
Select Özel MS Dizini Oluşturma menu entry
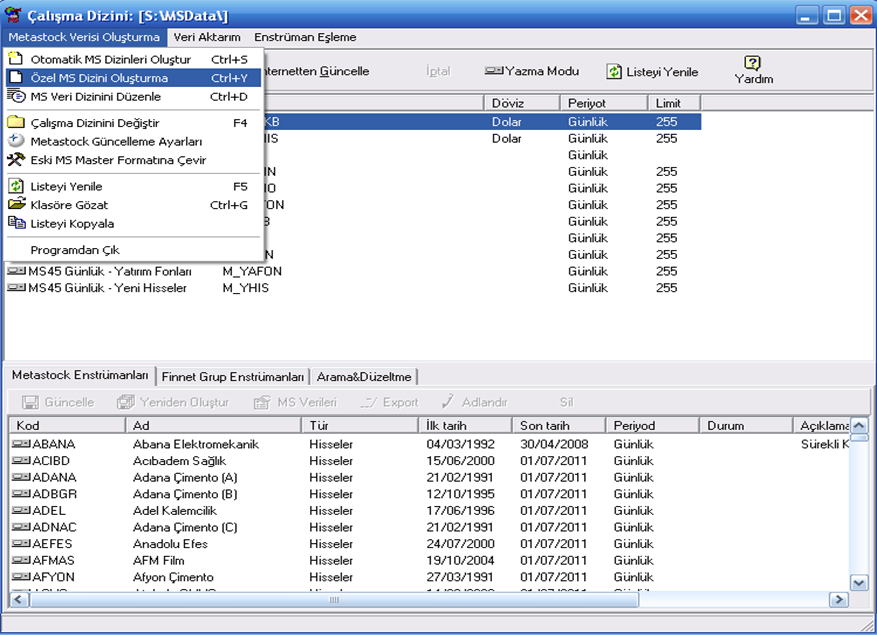tap(99, 78)
